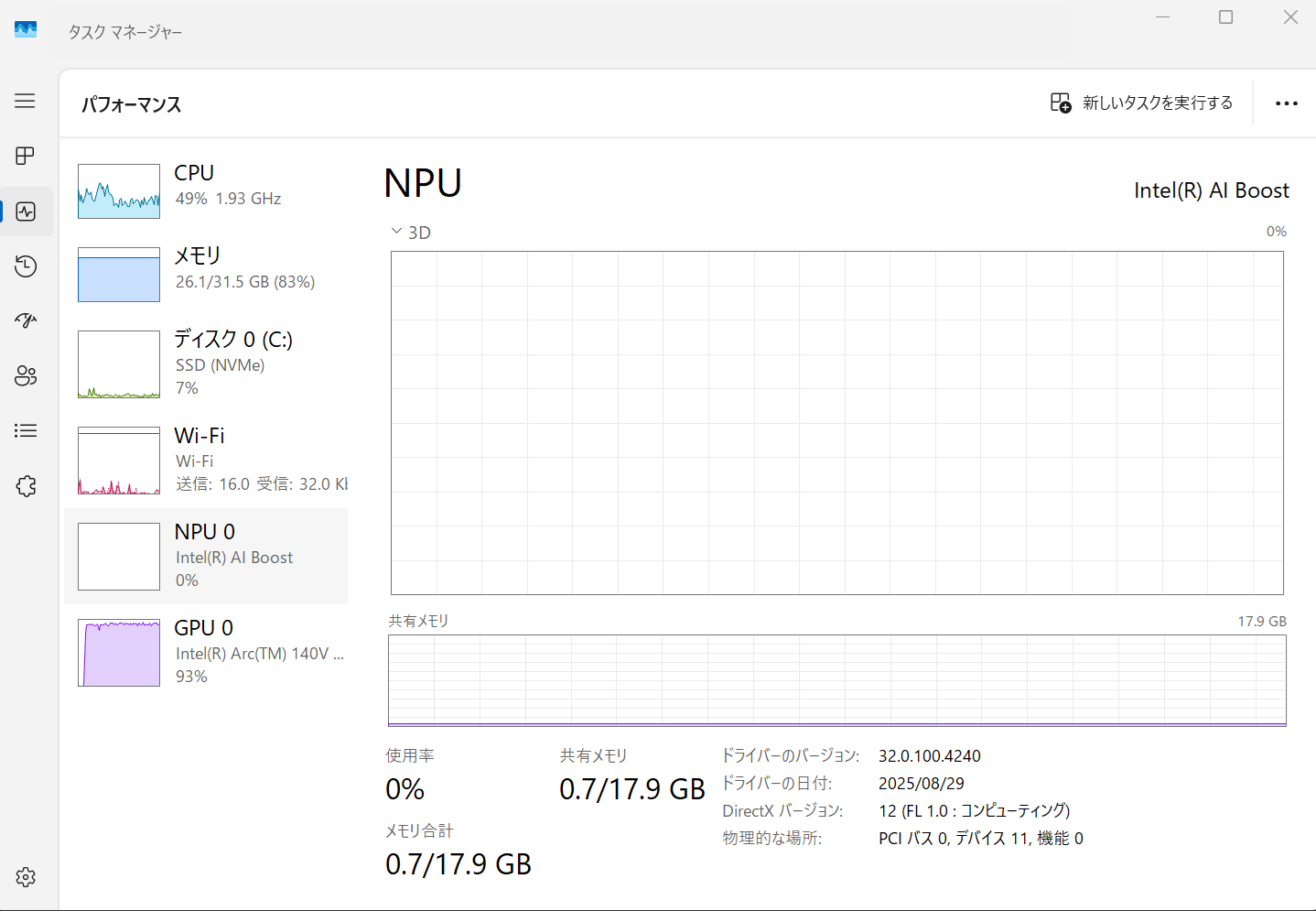Click the Task Manager app icon in title bar
This screenshot has height=911, width=1316.
click(x=26, y=30)
